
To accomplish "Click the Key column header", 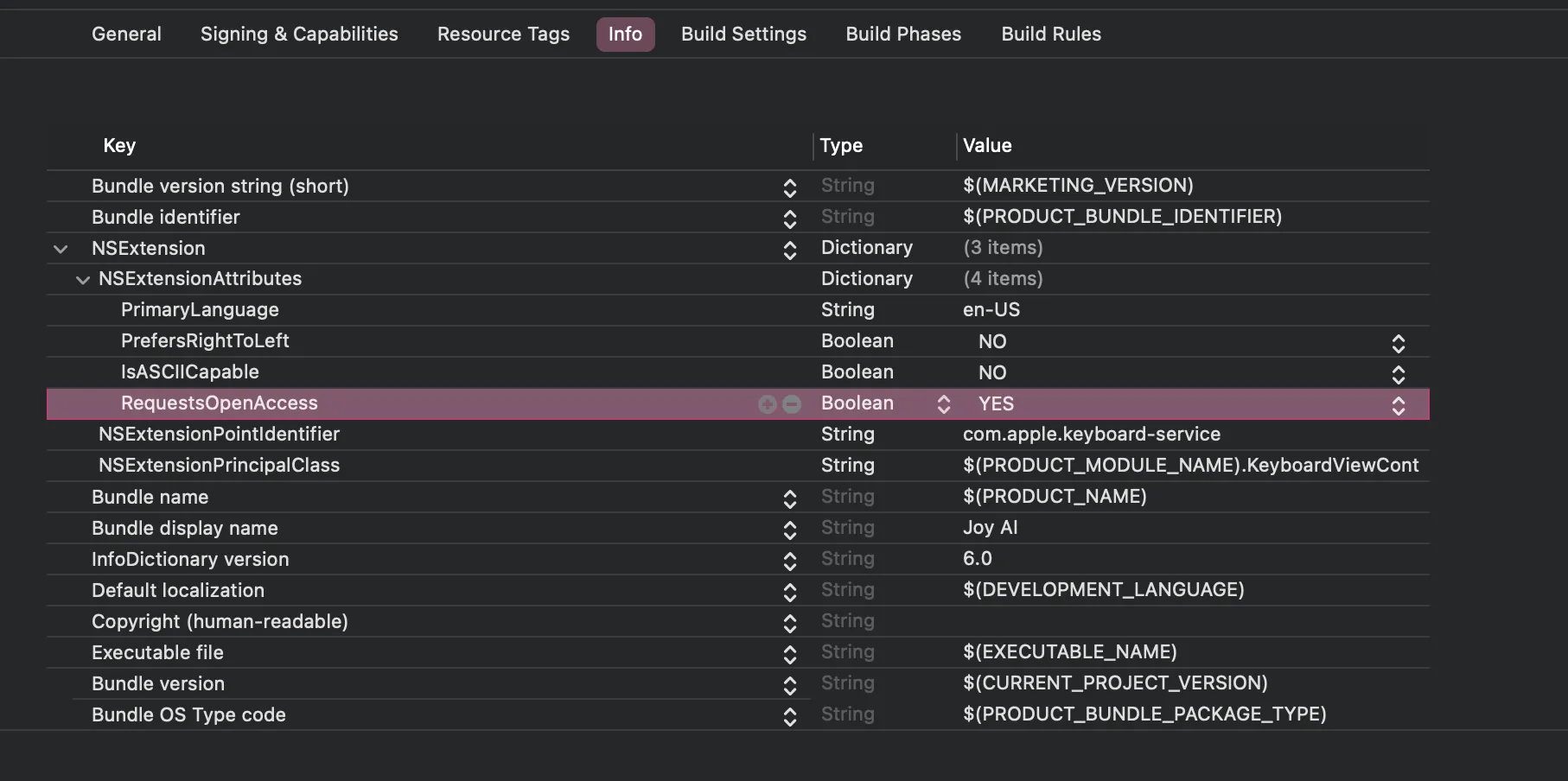I will click(119, 146).
